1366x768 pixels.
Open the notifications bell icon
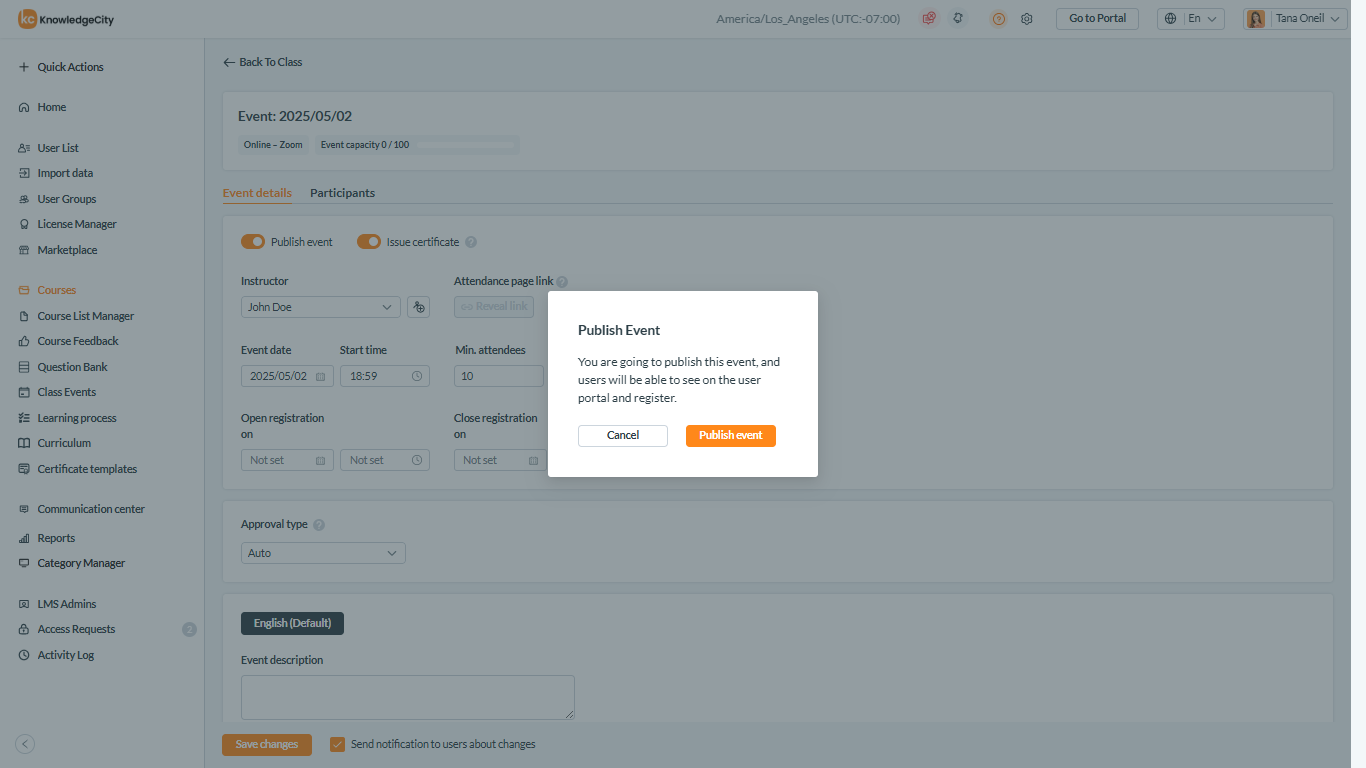click(x=958, y=19)
